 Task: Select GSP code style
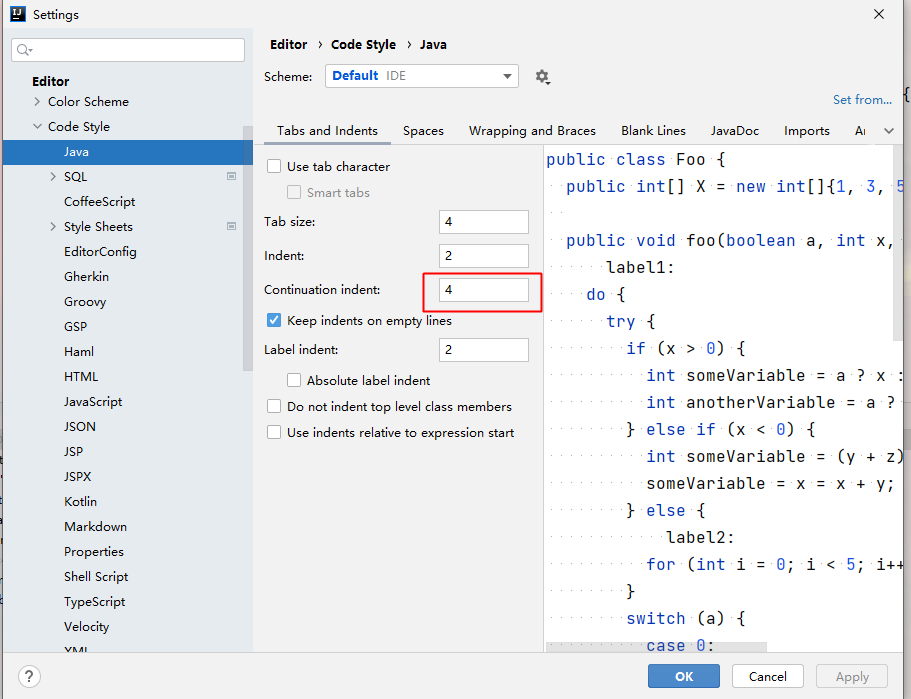(76, 327)
